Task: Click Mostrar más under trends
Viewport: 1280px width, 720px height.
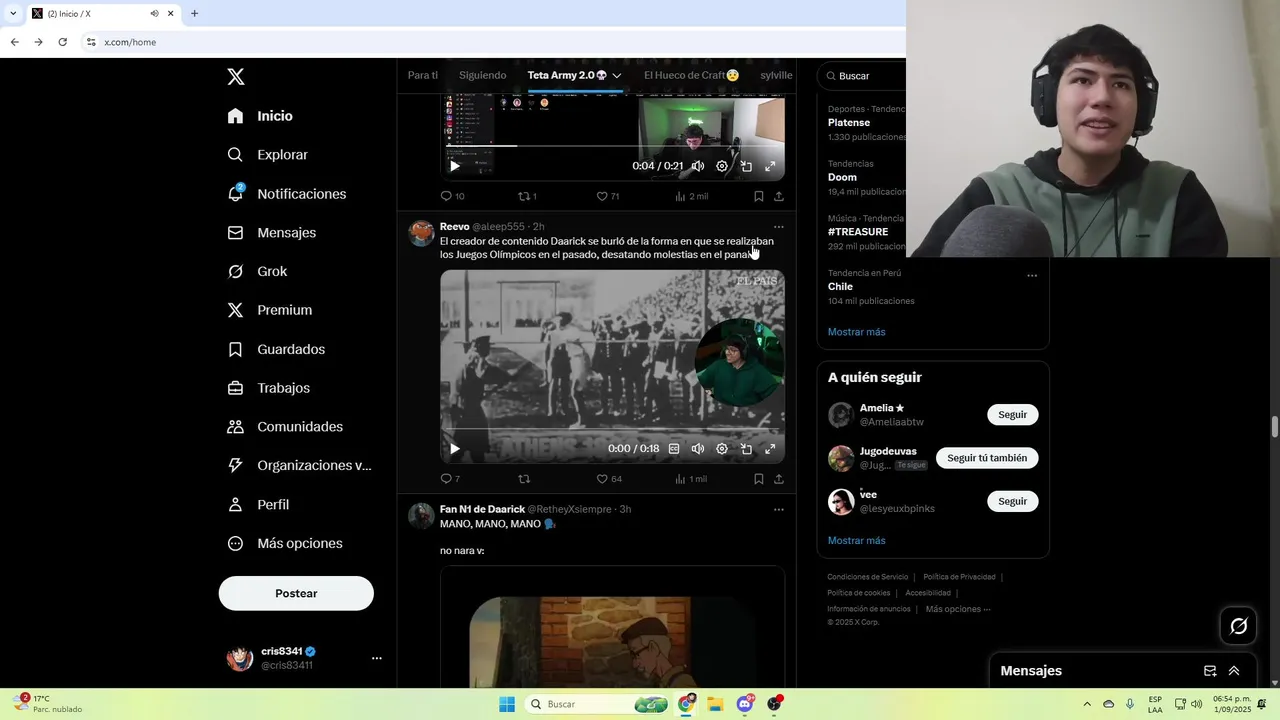Action: click(857, 332)
